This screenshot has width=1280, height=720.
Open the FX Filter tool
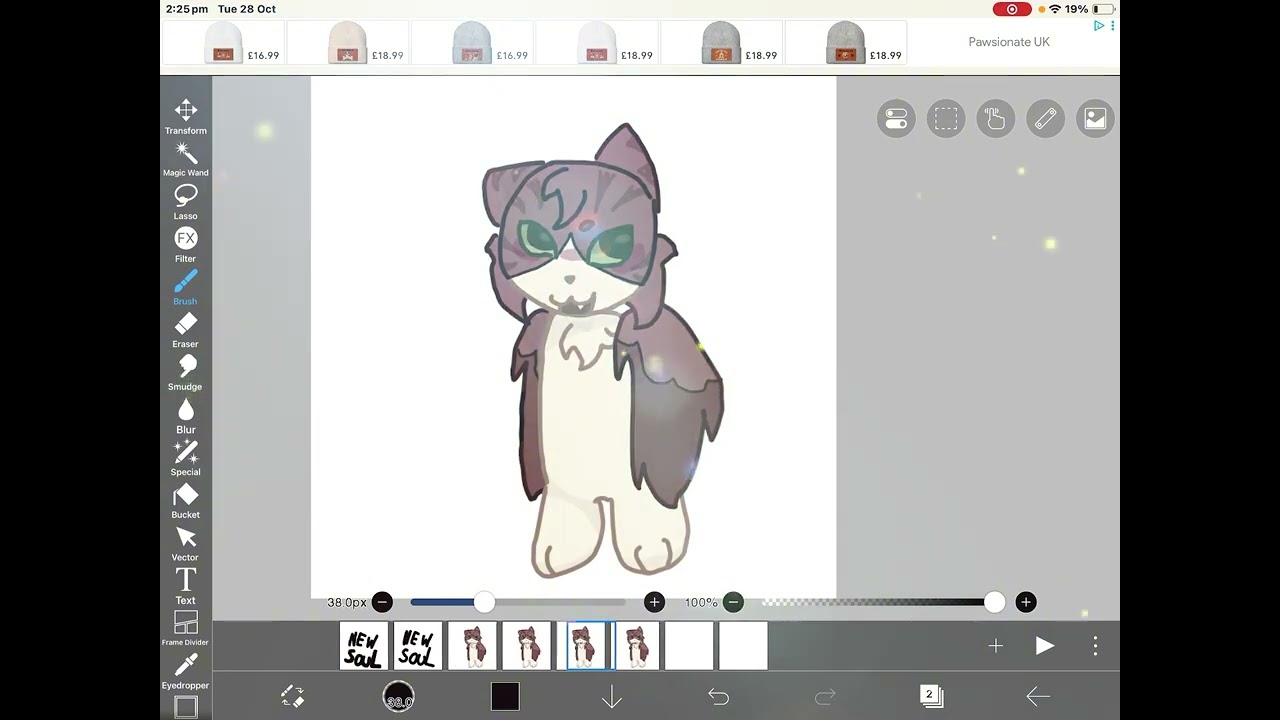pos(186,245)
